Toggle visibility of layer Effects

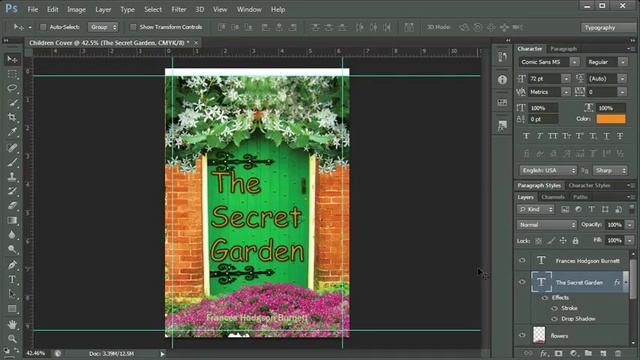coord(545,298)
